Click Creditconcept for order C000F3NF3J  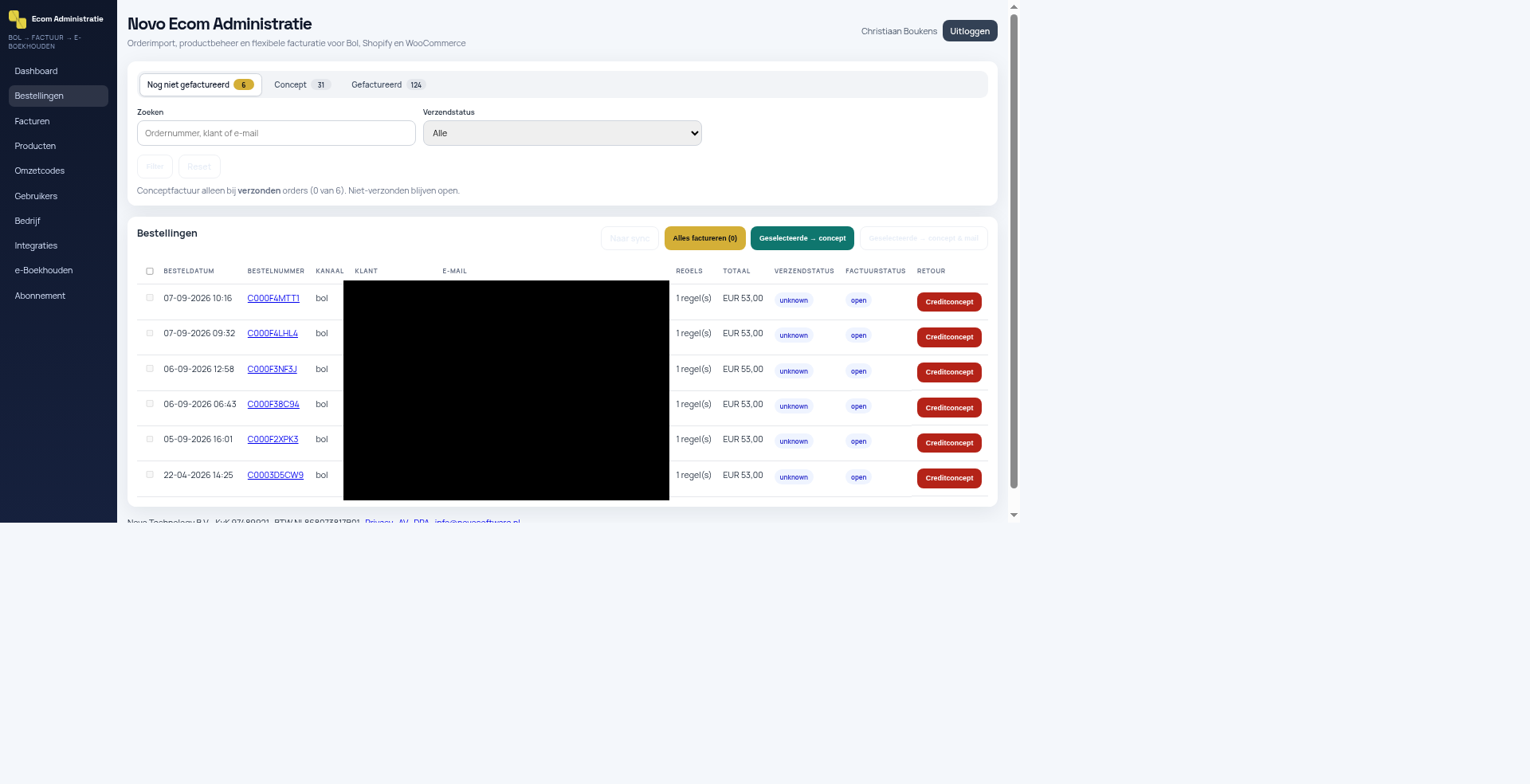pos(949,372)
